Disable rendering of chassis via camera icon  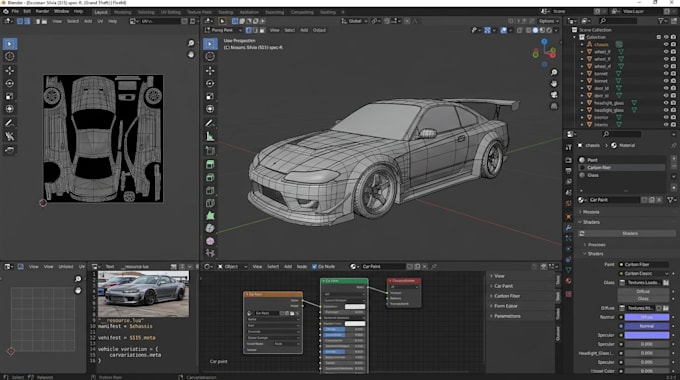(x=673, y=44)
